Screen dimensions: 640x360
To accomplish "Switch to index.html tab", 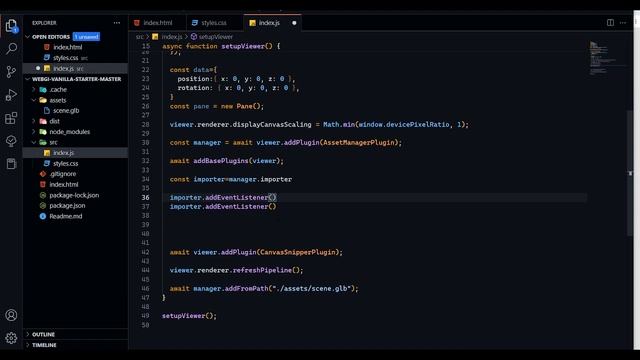I will point(158,23).
